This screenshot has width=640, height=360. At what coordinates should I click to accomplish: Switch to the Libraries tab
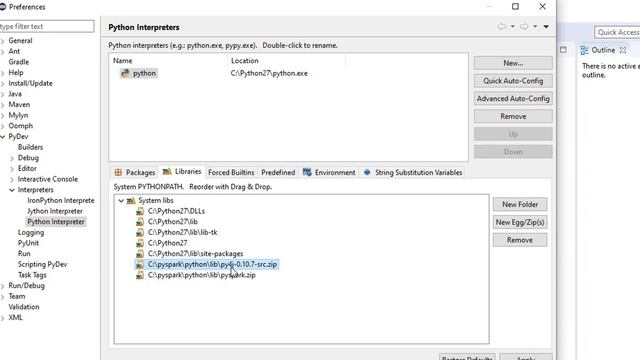pyautogui.click(x=182, y=171)
